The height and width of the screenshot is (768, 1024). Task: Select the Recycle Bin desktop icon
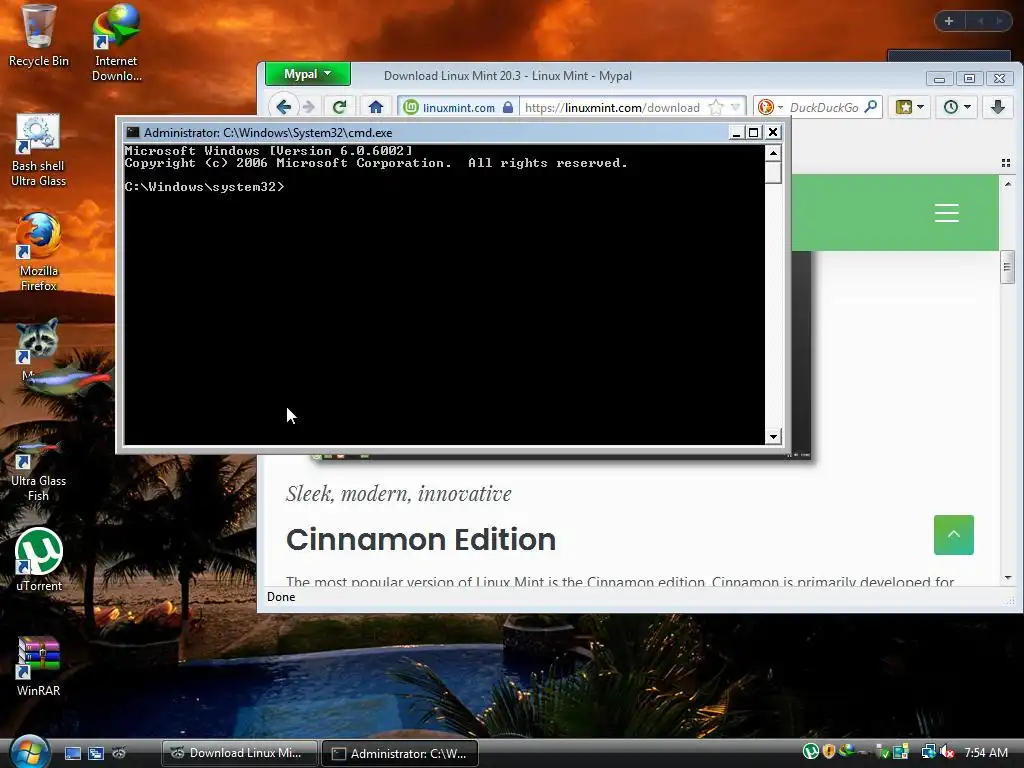[38, 35]
